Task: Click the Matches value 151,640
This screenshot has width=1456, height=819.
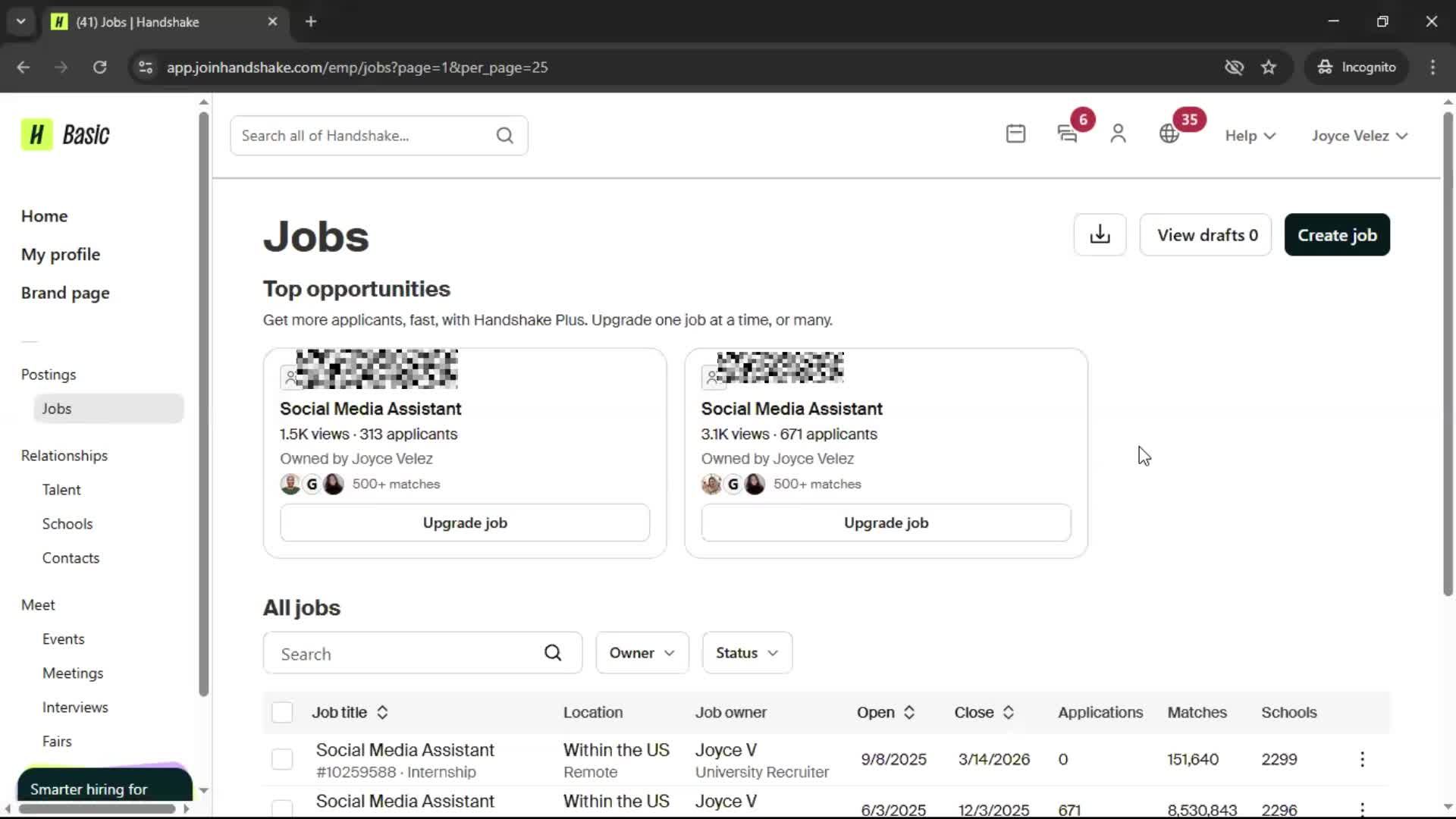Action: pos(1193,759)
